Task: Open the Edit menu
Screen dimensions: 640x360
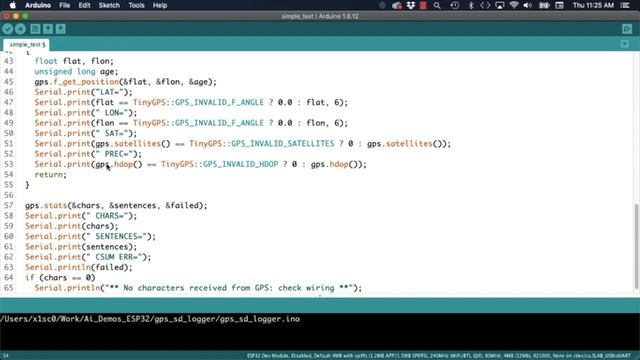Action: point(84,5)
